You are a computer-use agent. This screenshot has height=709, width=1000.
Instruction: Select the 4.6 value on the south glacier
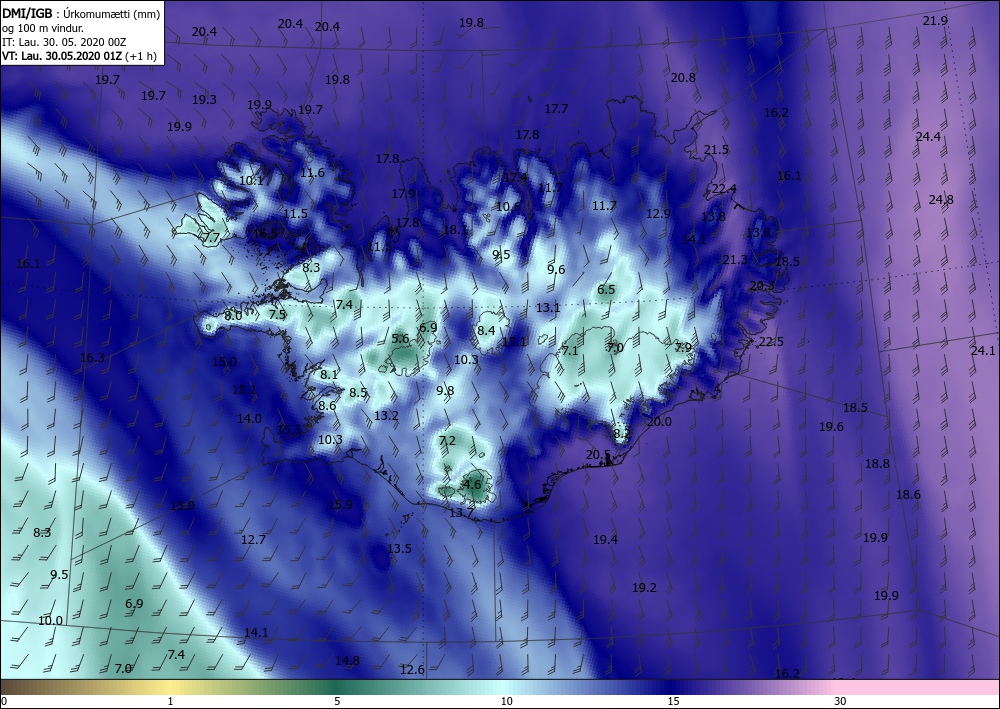click(x=472, y=484)
